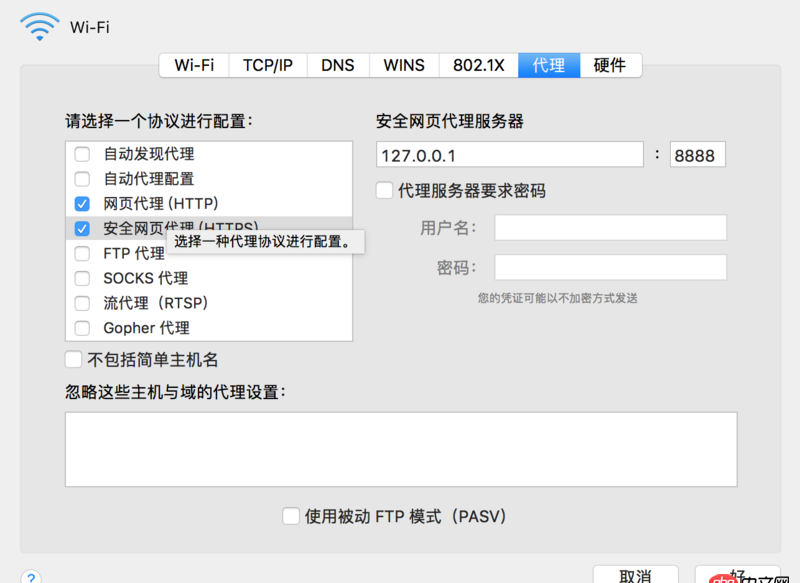Switch to the 硬件 tab

[x=611, y=65]
